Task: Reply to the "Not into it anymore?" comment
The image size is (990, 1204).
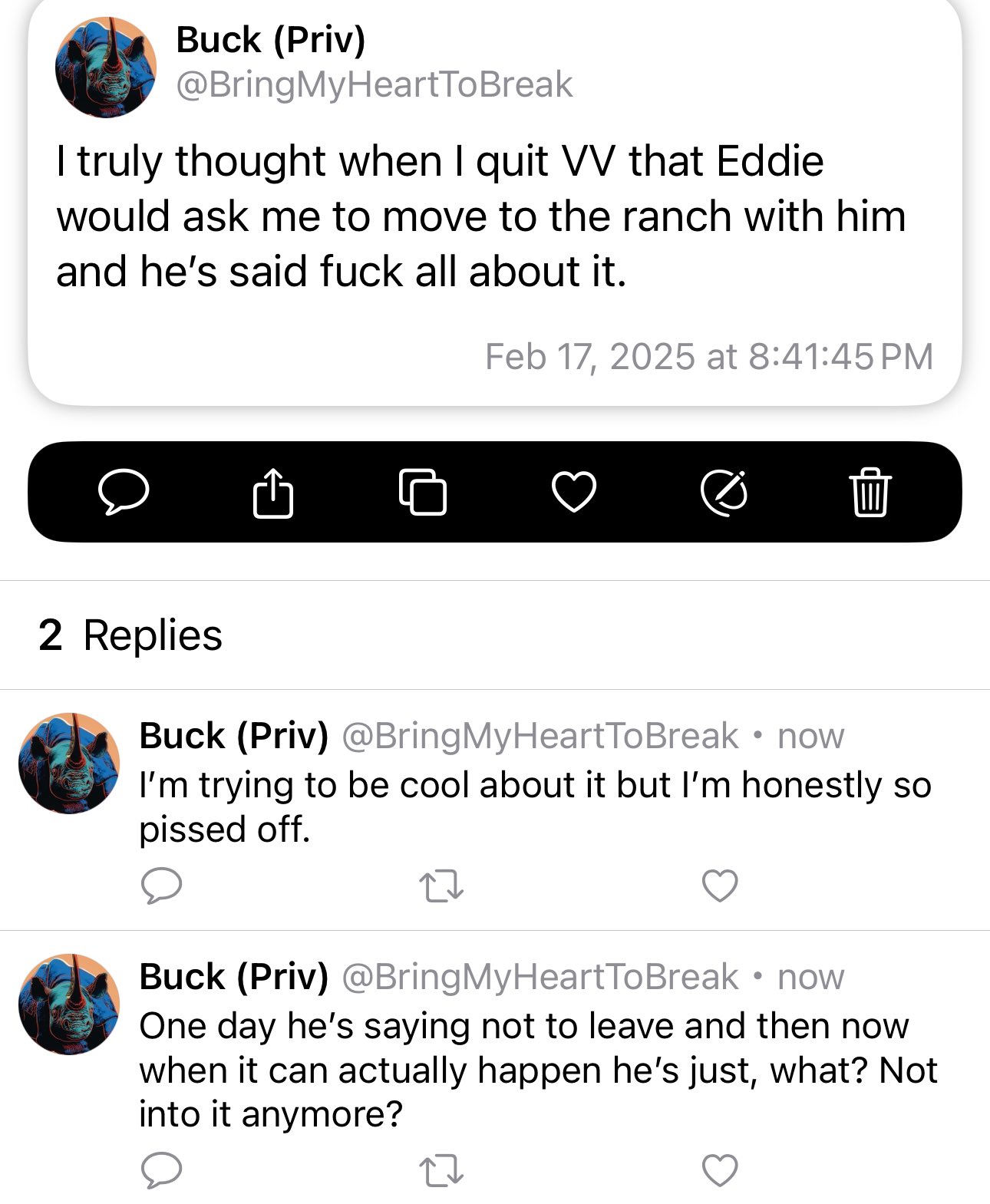Action: (x=162, y=1170)
